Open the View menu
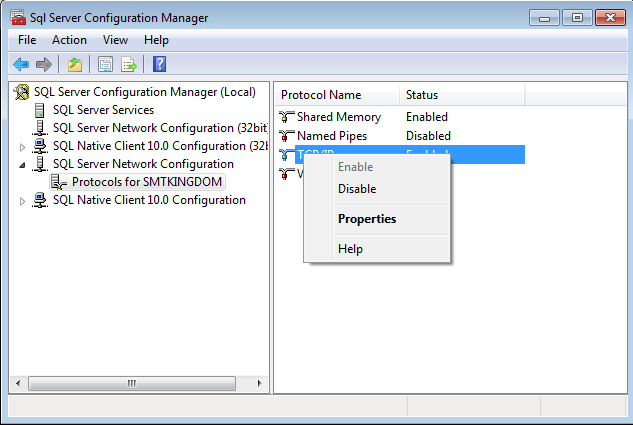633x425 pixels. (115, 40)
